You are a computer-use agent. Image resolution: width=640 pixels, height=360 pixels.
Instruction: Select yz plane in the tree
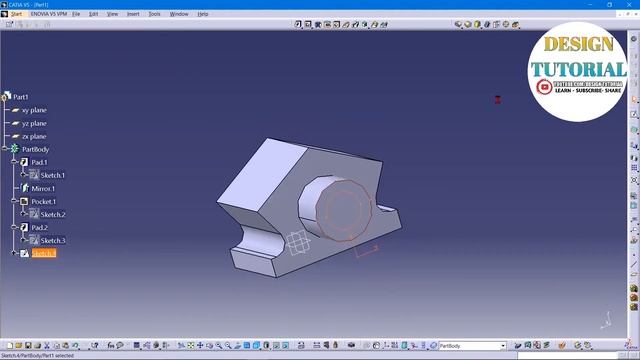tap(34, 123)
